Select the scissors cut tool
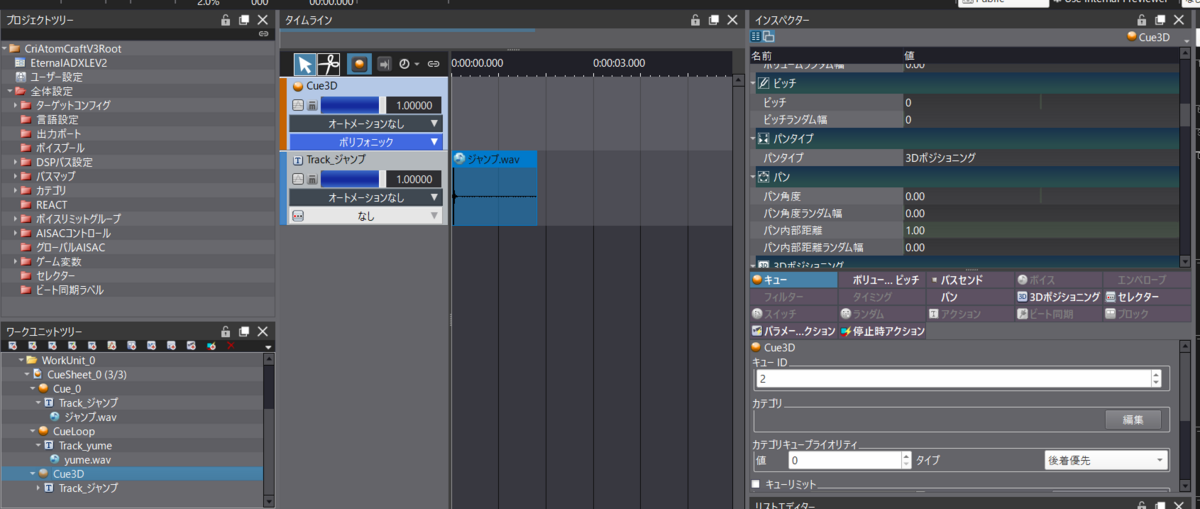Viewport: 1200px width, 509px height. [x=329, y=63]
